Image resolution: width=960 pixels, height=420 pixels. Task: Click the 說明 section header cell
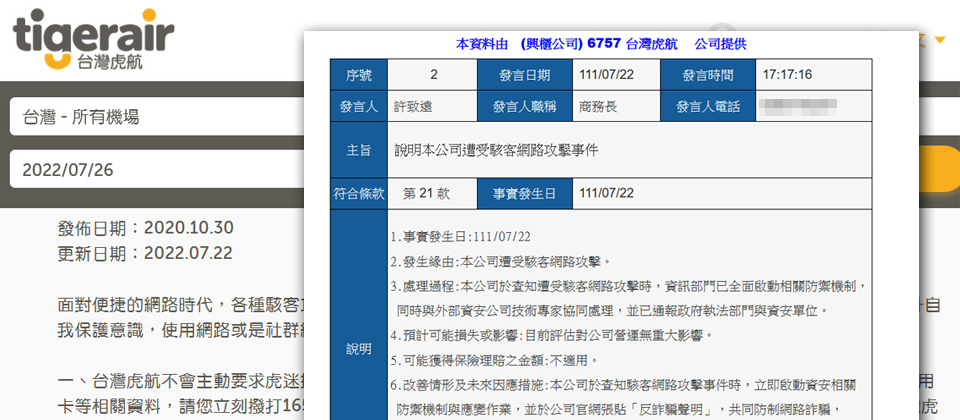pos(358,349)
